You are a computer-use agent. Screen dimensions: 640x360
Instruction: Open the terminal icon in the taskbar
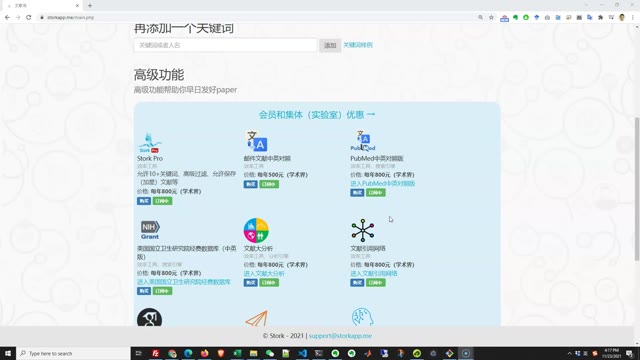click(319, 353)
